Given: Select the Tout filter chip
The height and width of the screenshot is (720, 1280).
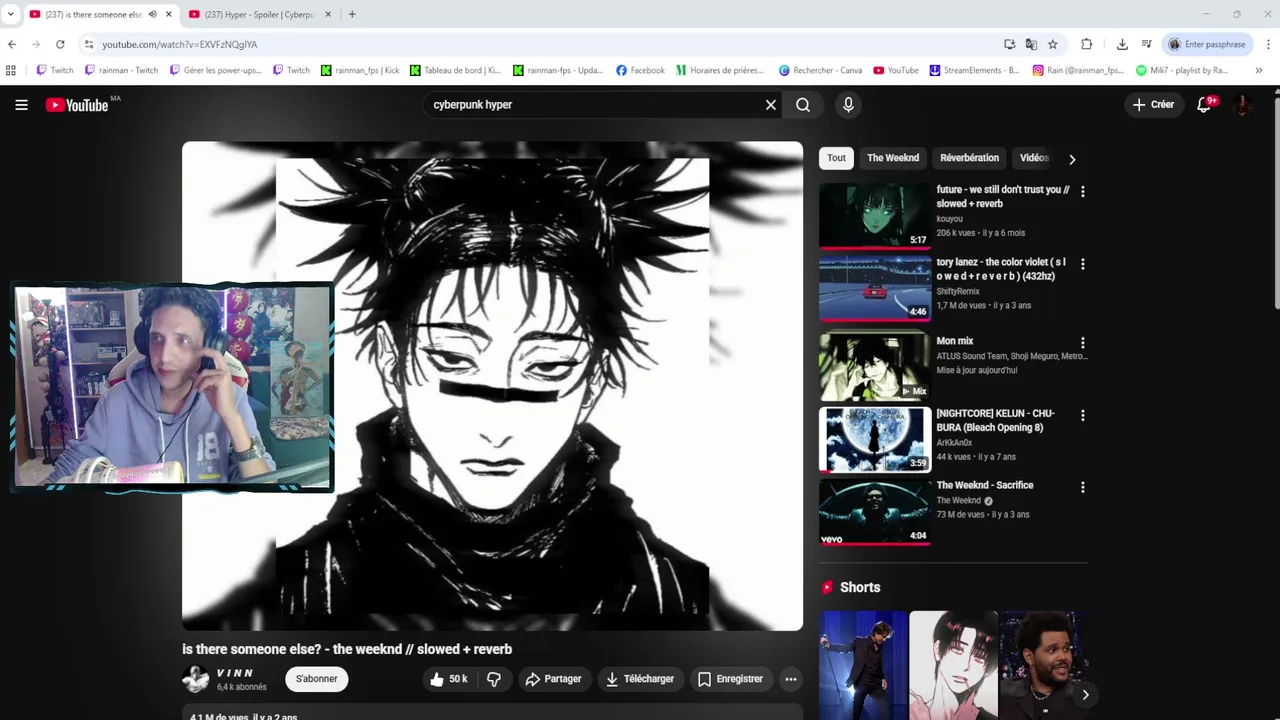Looking at the screenshot, I should tap(836, 158).
